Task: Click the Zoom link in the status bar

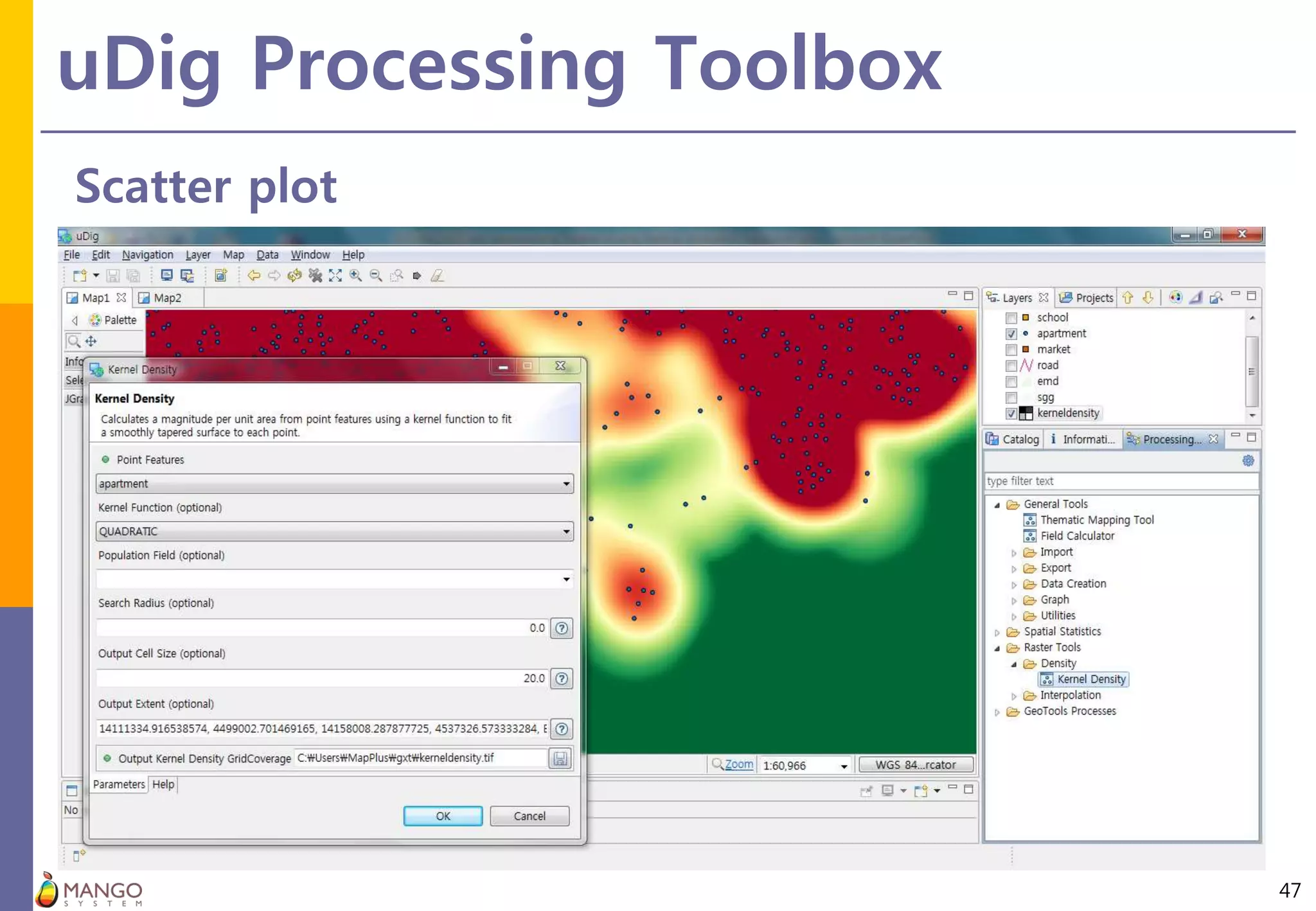Action: click(x=739, y=765)
